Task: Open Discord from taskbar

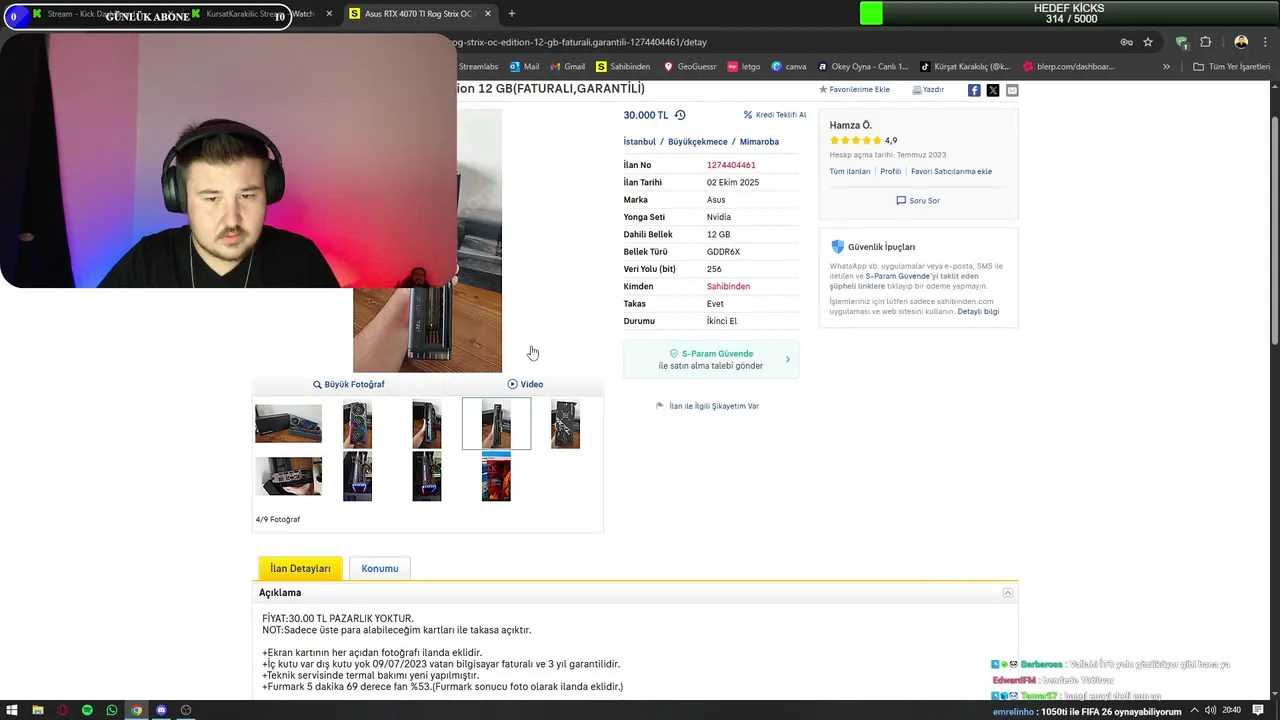Action: 161,710
